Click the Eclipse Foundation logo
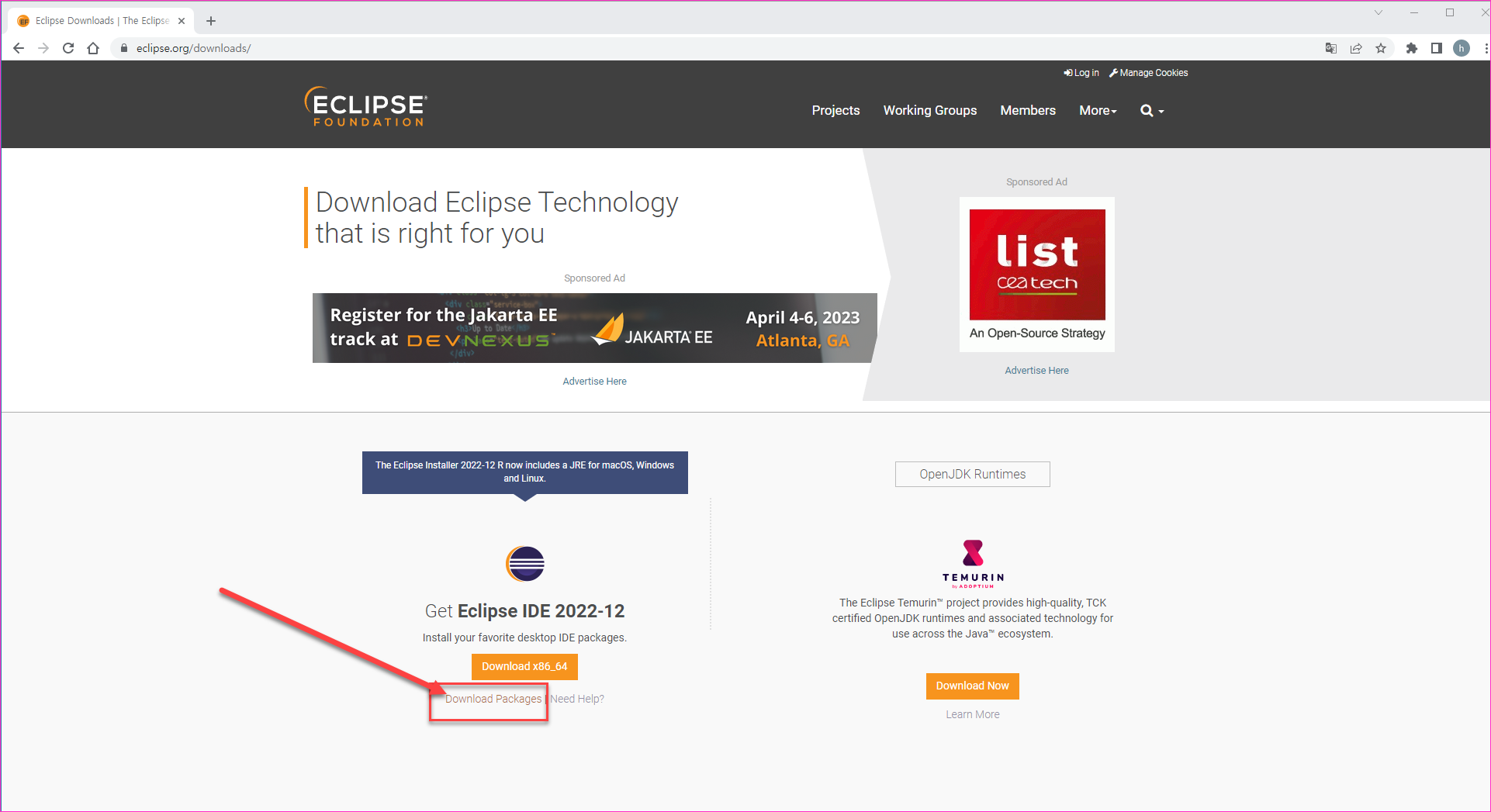 pyautogui.click(x=366, y=106)
